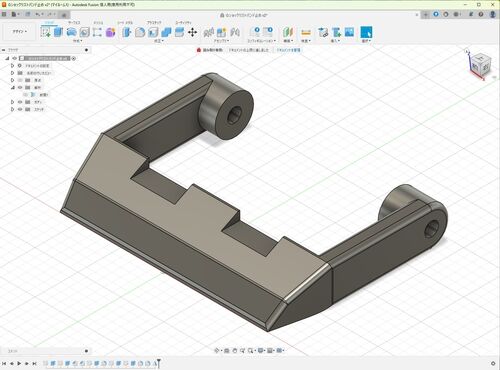Viewport: 500px width, 370px height.
Task: Open the Design workspace dropdown
Action: coord(20,32)
